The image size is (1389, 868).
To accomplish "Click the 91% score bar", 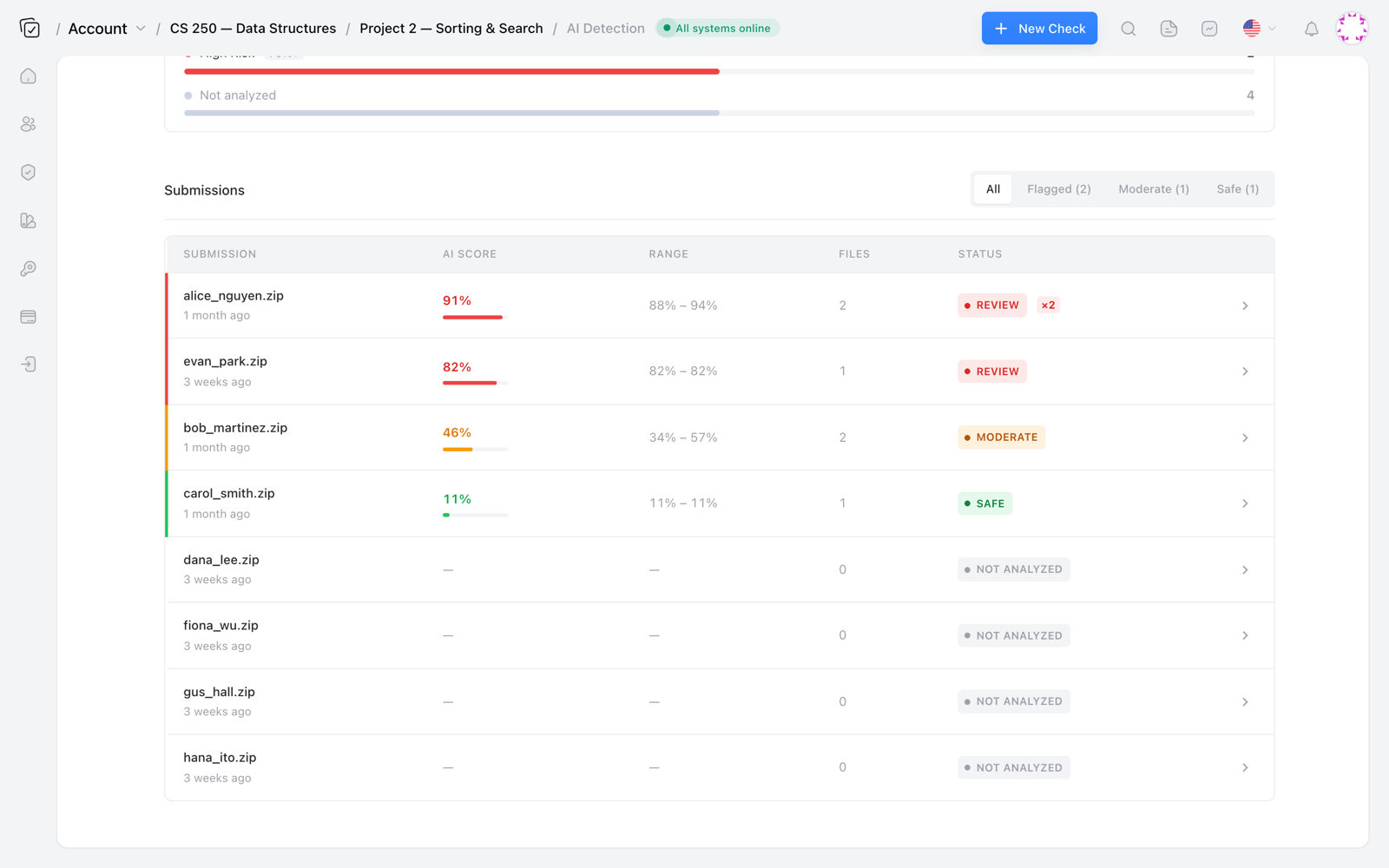I will (475, 318).
